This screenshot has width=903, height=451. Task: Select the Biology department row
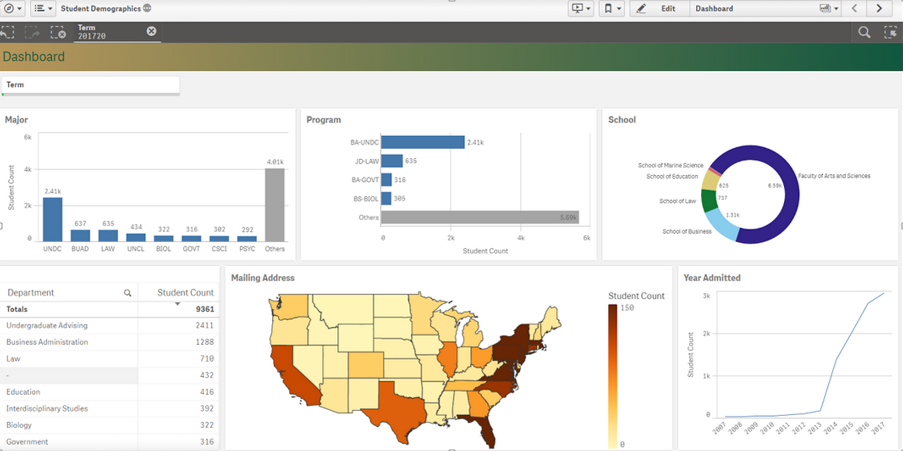point(109,425)
